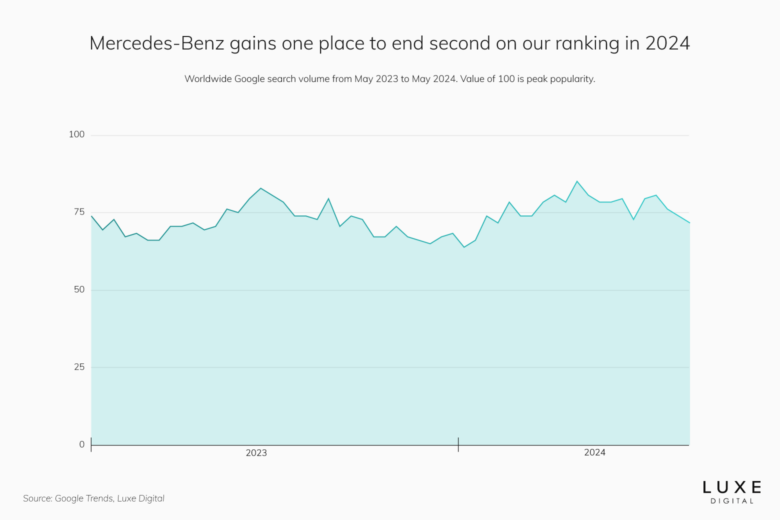The image size is (780, 520).
Task: Select the 2024 x-axis label
Action: pyautogui.click(x=594, y=453)
